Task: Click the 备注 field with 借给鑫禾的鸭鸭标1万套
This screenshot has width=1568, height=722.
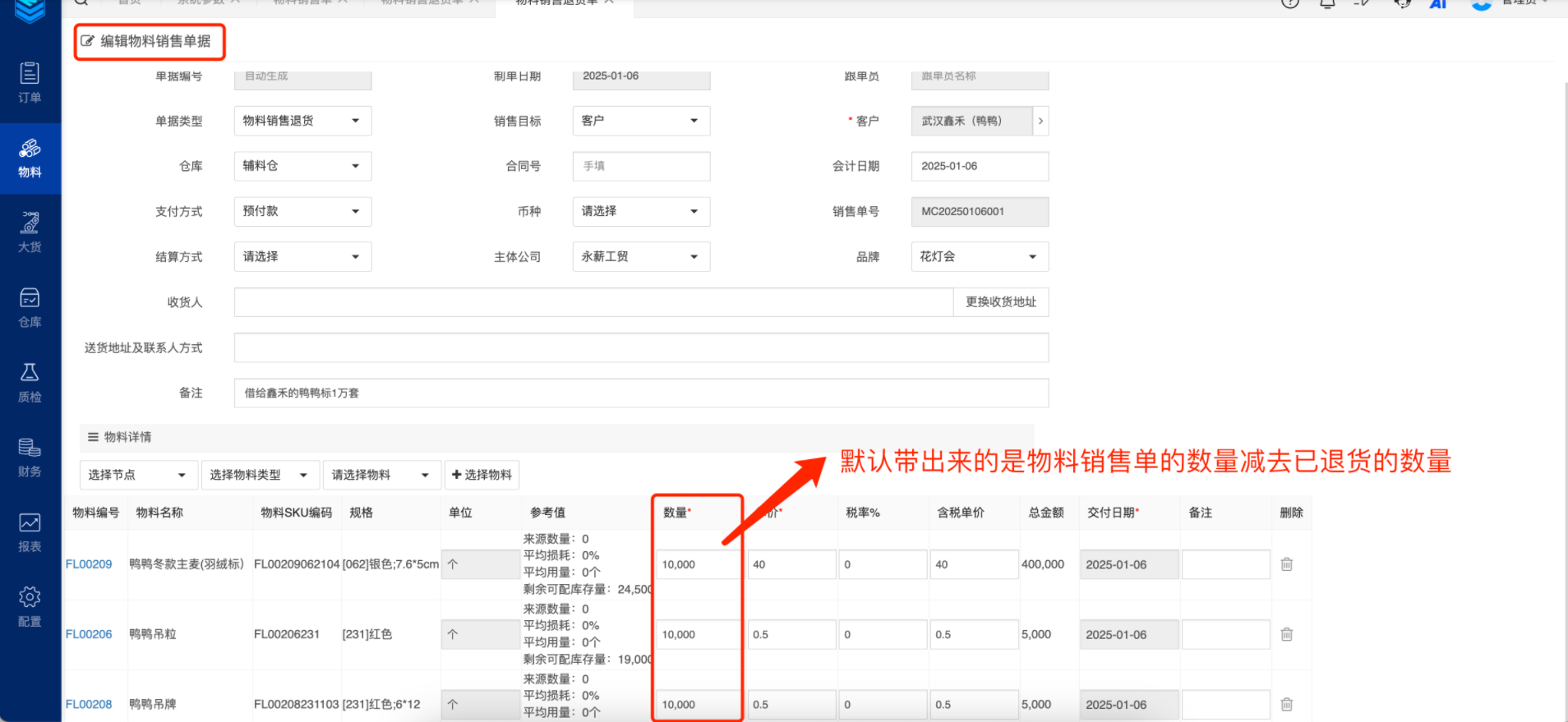Action: pos(641,393)
